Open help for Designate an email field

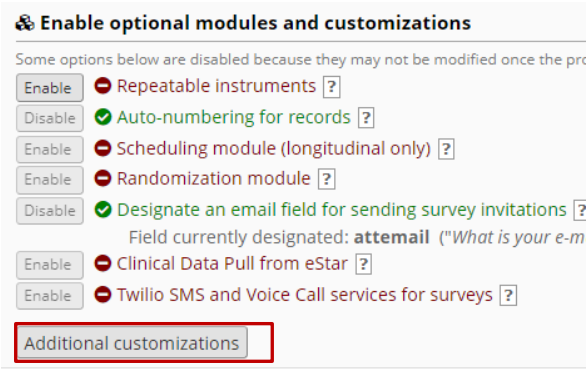tap(581, 210)
